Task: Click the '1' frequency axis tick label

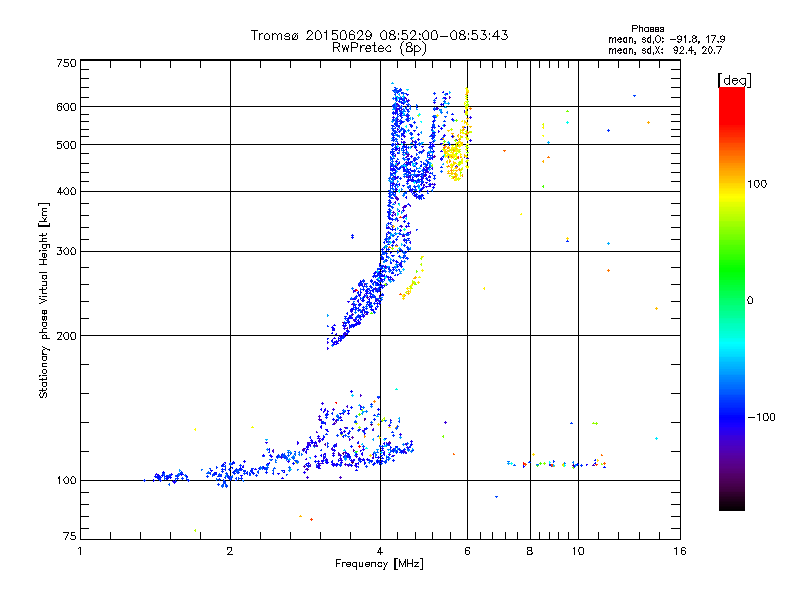Action: click(80, 551)
